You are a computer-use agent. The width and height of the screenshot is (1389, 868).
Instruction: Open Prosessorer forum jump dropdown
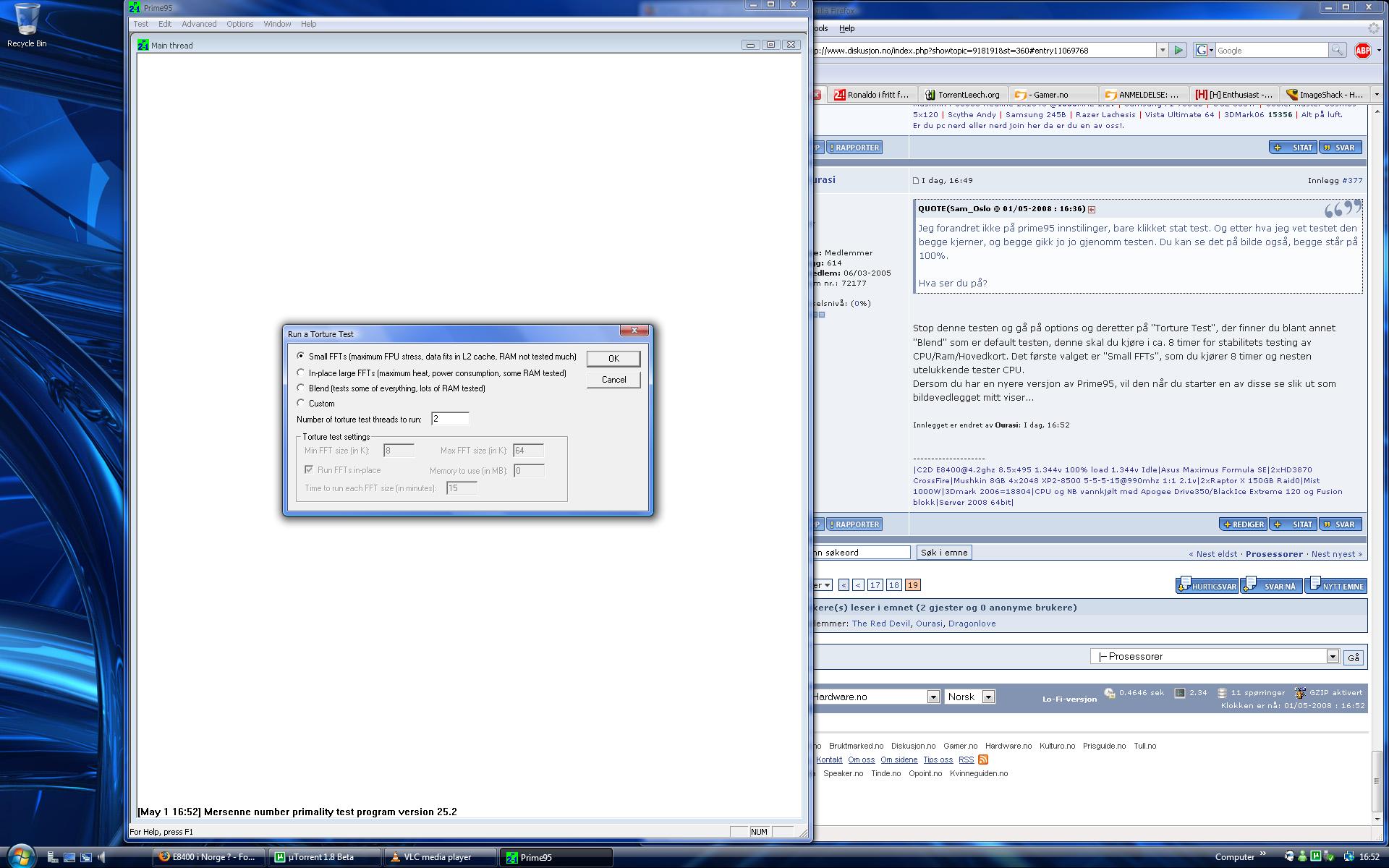[x=1333, y=657]
